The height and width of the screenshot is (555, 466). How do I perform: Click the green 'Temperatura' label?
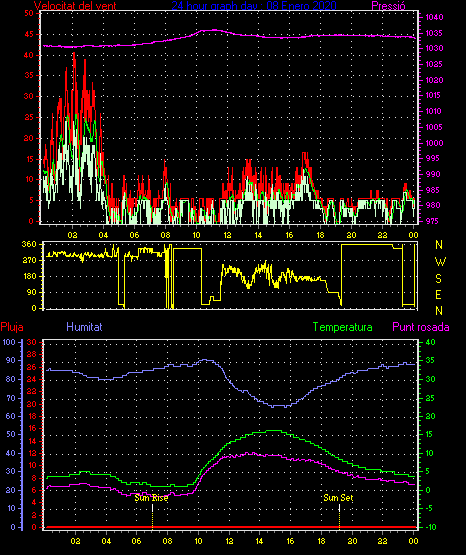343,327
